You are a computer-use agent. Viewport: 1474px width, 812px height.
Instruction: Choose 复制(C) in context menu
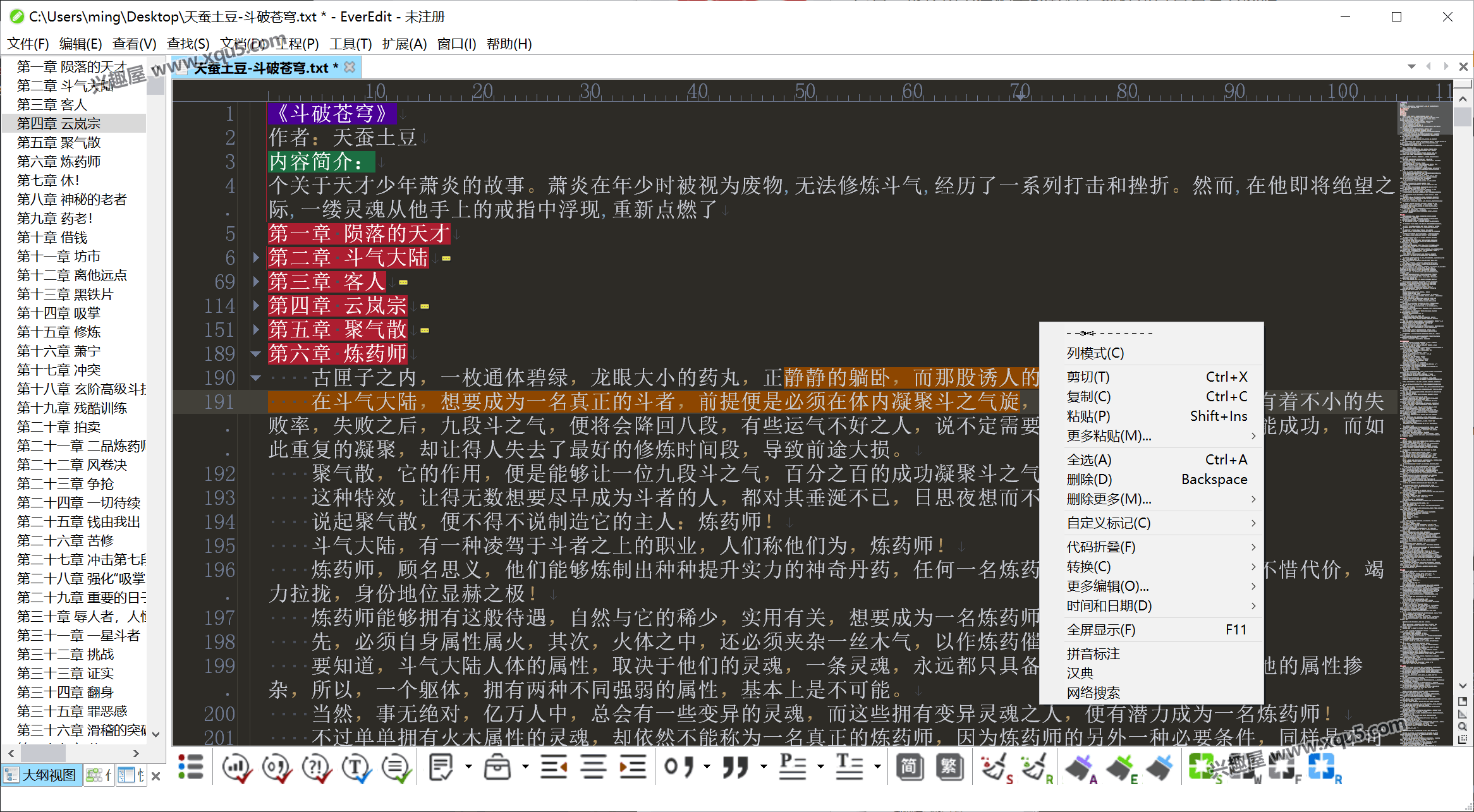[1151, 396]
